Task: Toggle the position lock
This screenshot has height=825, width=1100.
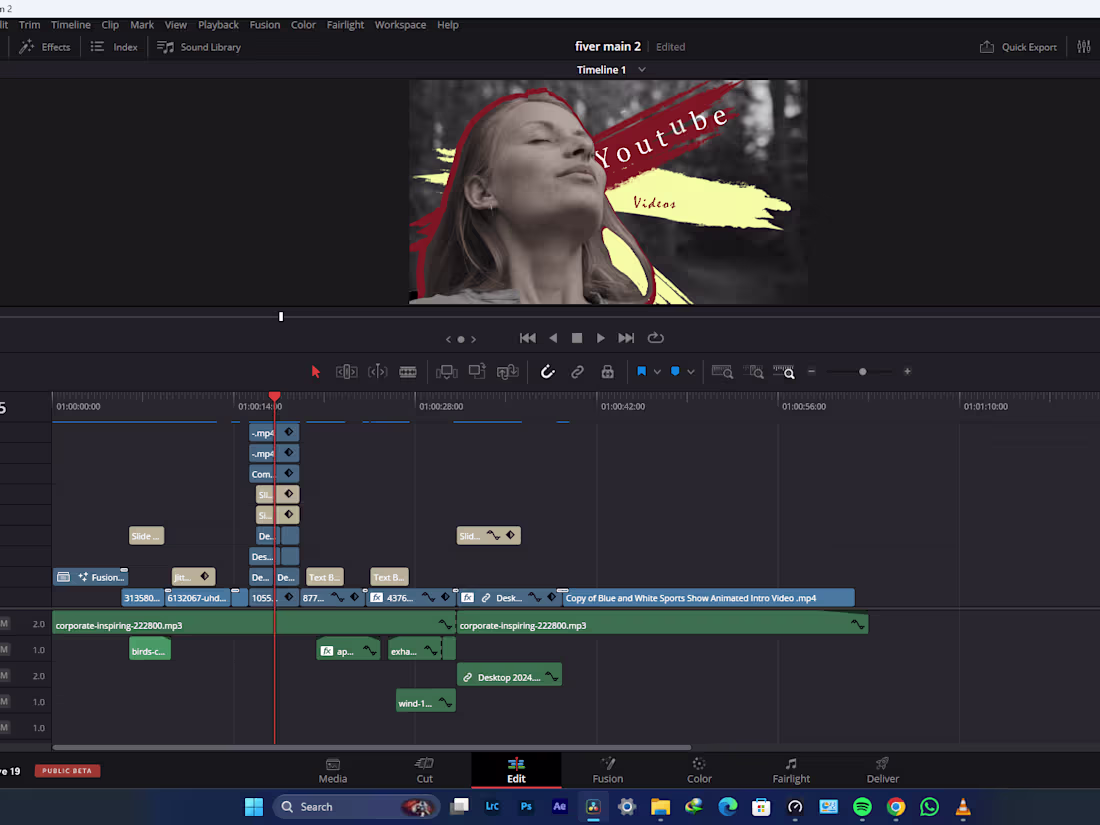Action: coord(607,371)
